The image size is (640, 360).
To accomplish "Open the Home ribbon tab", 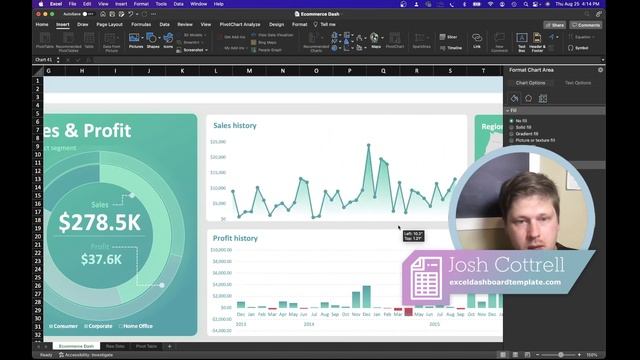I will pyautogui.click(x=42, y=24).
